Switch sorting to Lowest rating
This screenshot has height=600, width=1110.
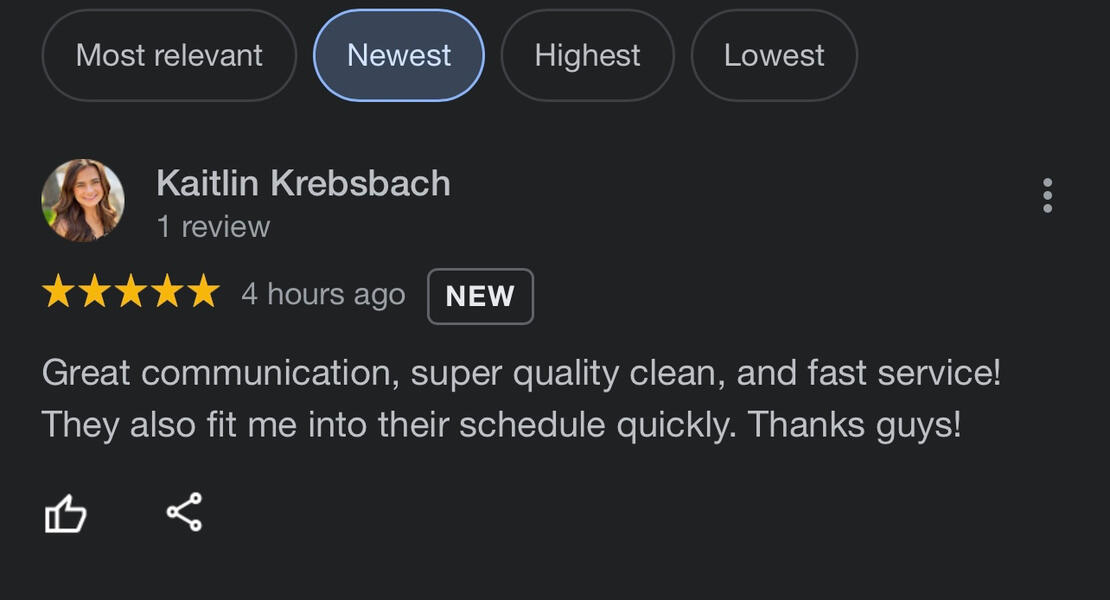coord(774,55)
